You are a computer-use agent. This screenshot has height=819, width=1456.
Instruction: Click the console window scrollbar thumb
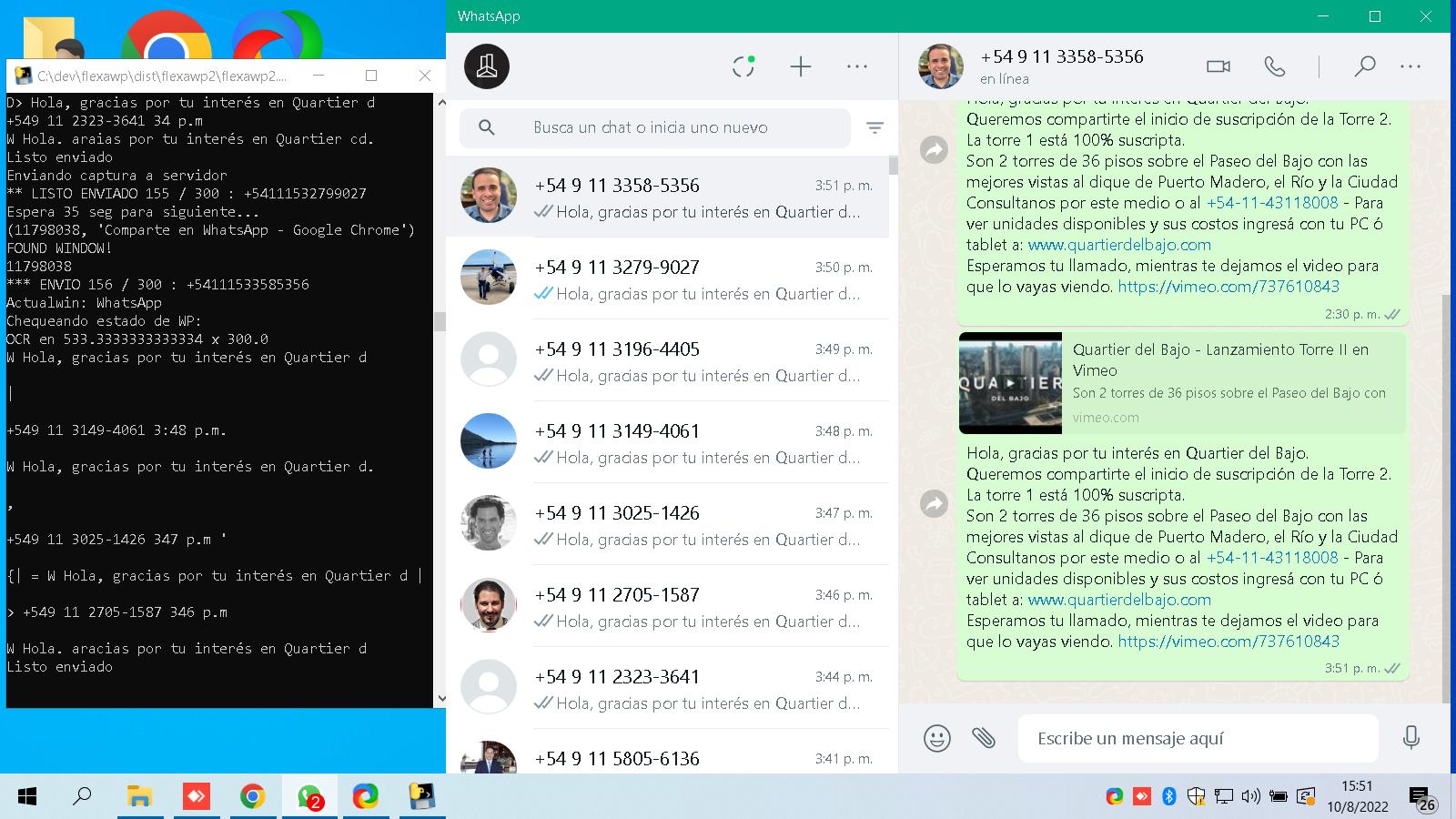(x=440, y=321)
